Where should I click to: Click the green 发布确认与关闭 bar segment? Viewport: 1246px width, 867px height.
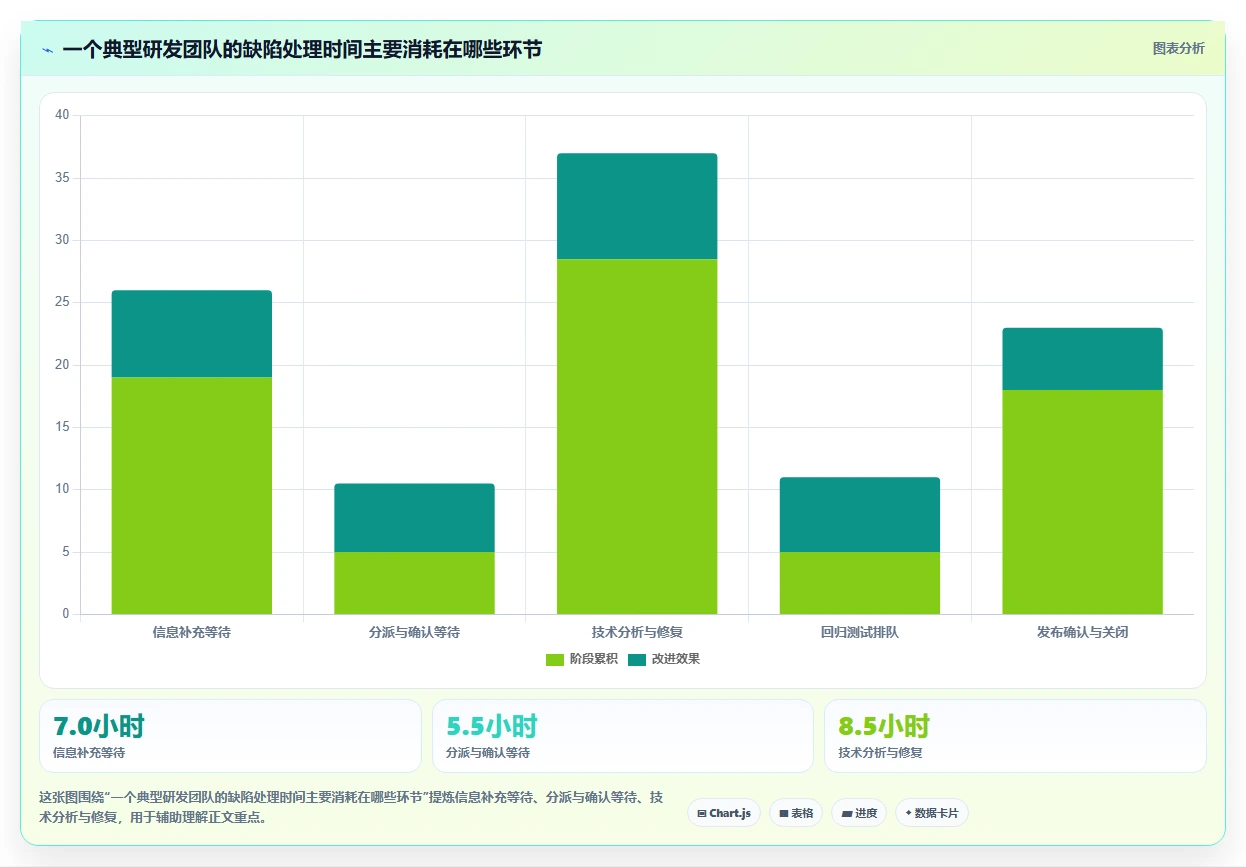coord(1083,502)
